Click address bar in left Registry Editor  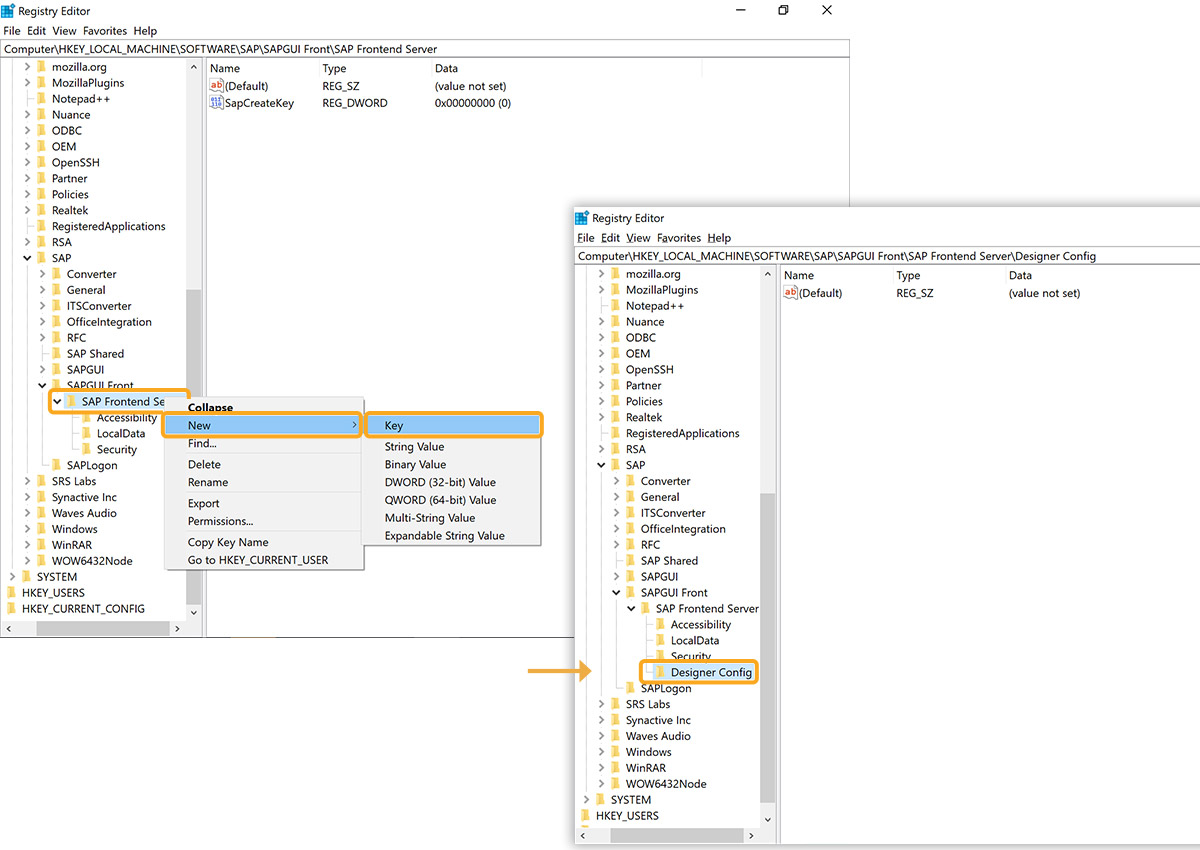point(424,49)
